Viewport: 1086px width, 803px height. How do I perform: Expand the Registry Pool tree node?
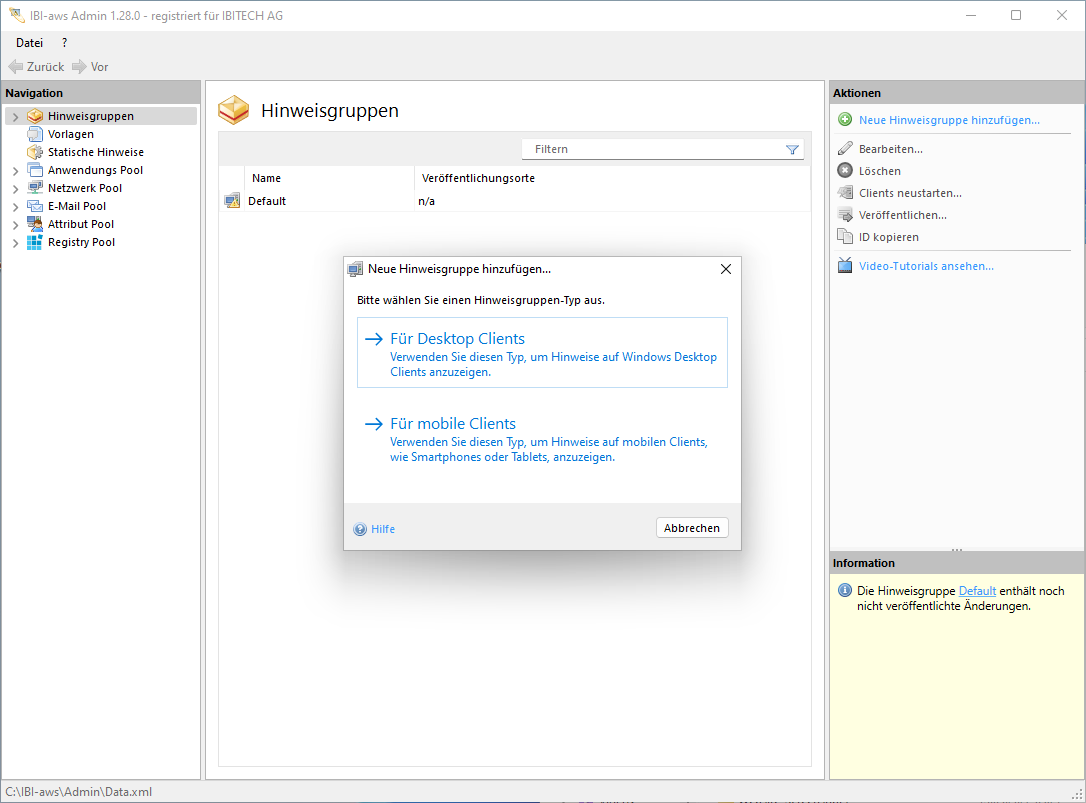tap(15, 243)
